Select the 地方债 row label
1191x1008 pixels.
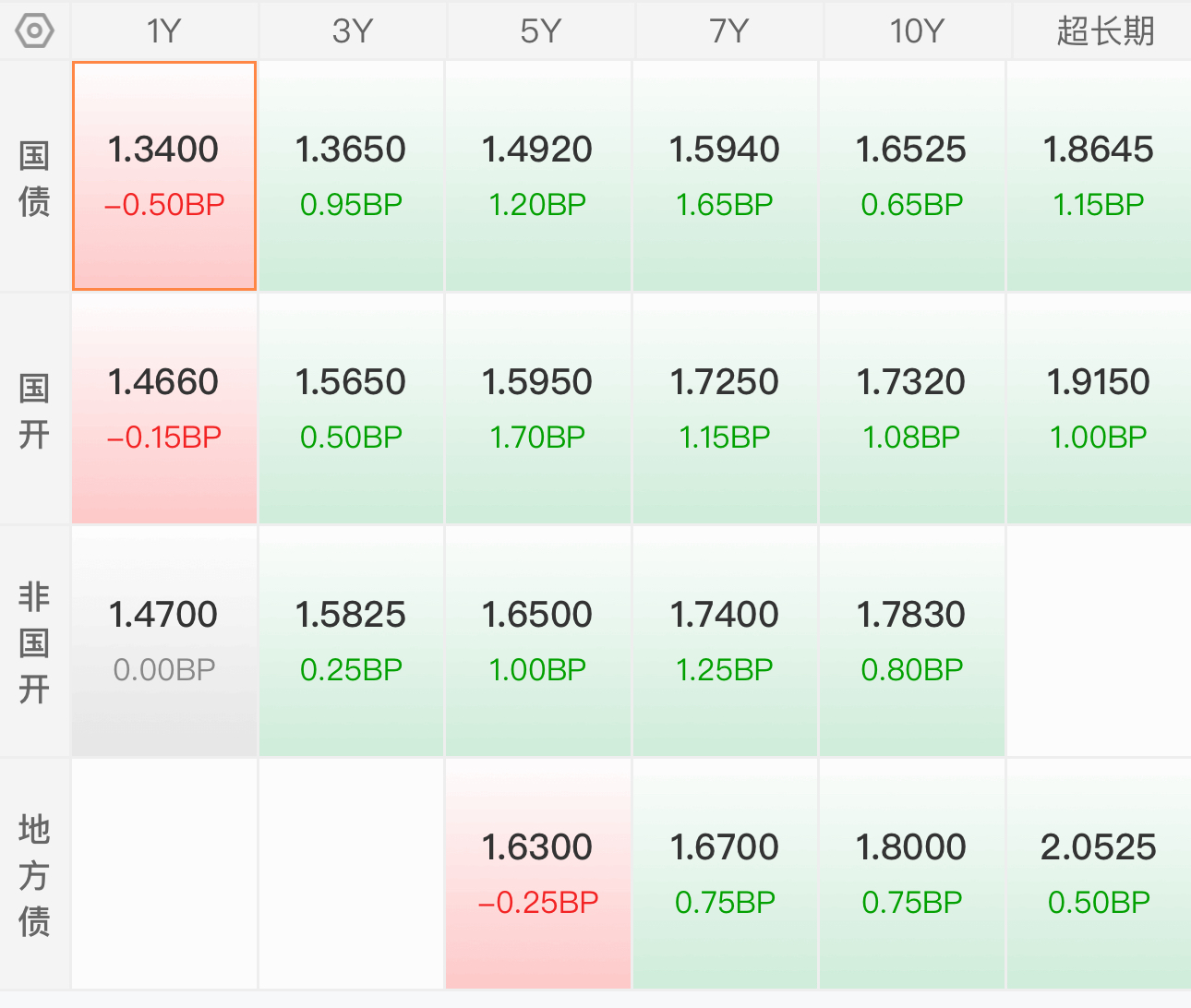coord(34,874)
